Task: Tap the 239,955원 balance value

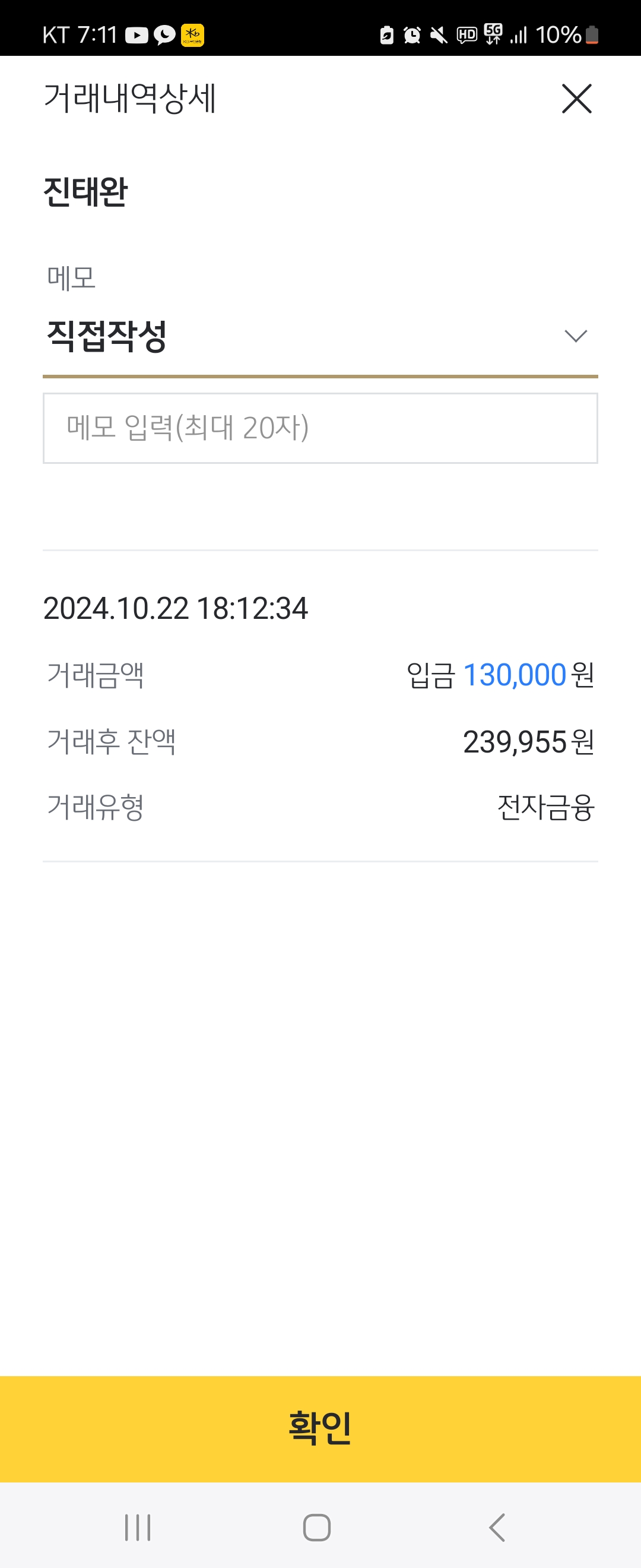Action: pyautogui.click(x=528, y=742)
